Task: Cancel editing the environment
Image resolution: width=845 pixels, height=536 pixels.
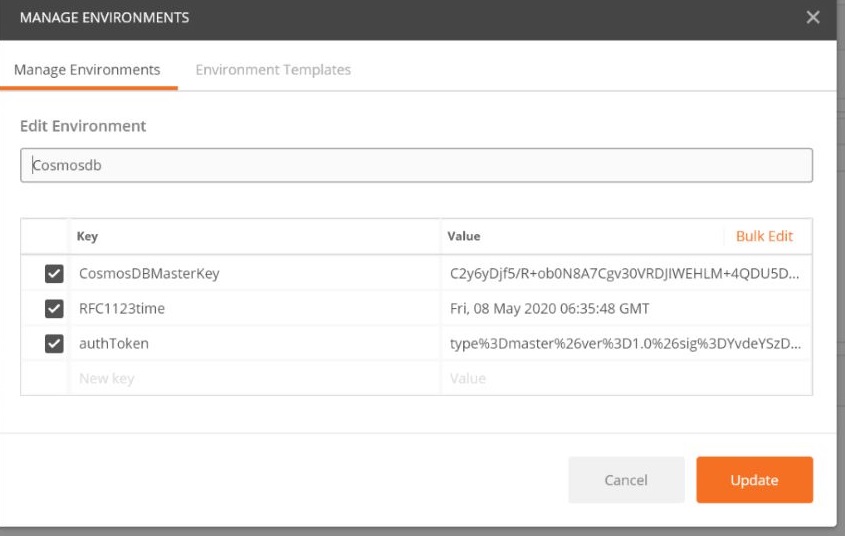Action: pos(626,479)
